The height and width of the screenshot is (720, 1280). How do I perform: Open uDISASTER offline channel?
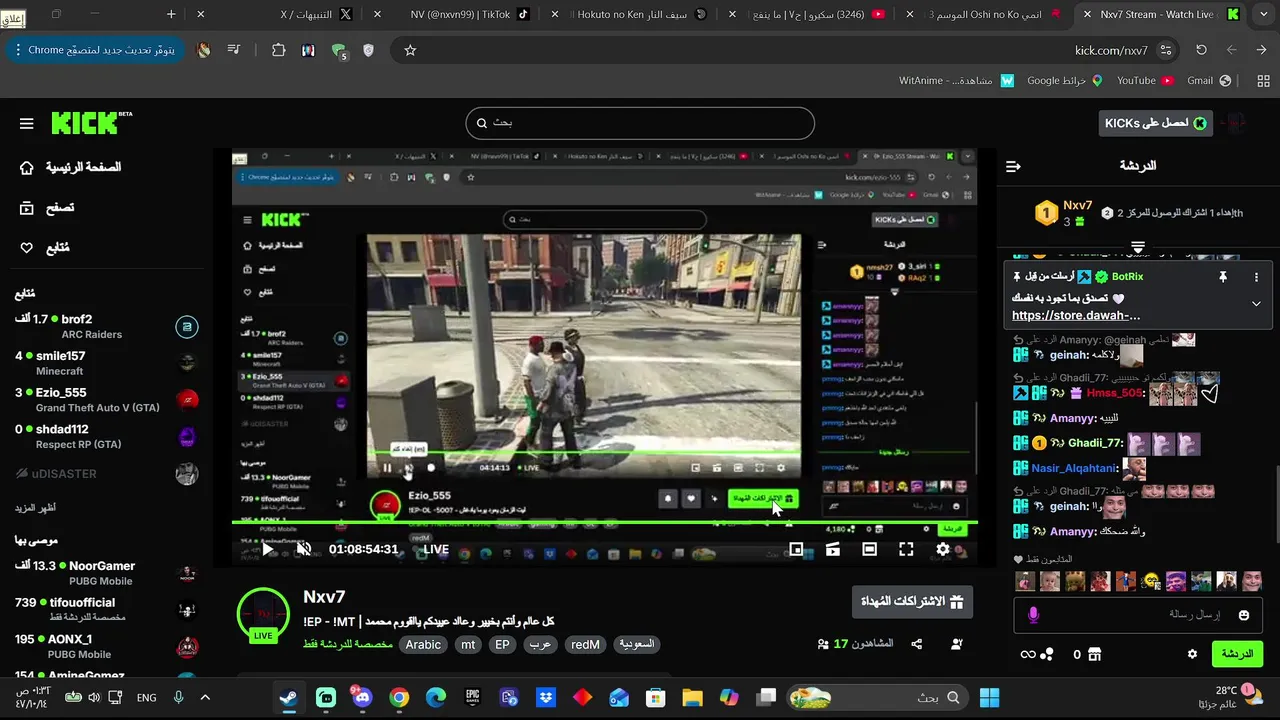(107, 474)
